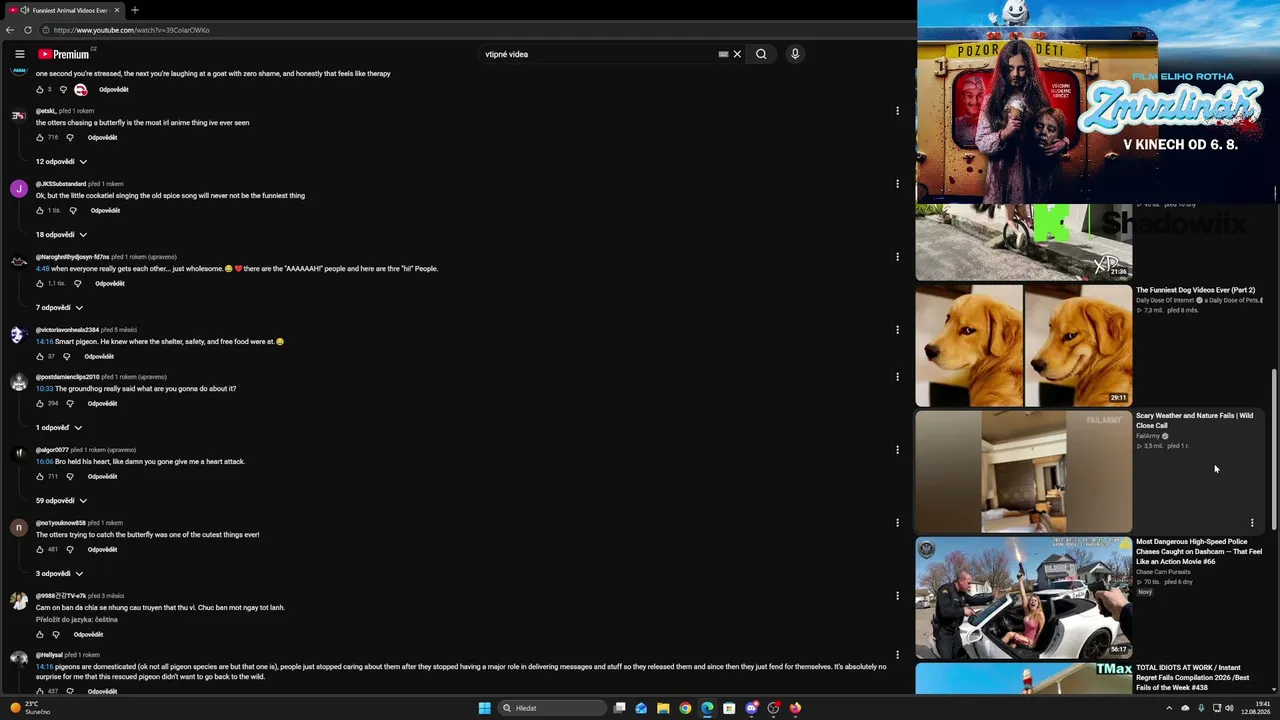Open options menu for 'Smart pigeon' comment
This screenshot has width=1280, height=720.
click(897, 330)
